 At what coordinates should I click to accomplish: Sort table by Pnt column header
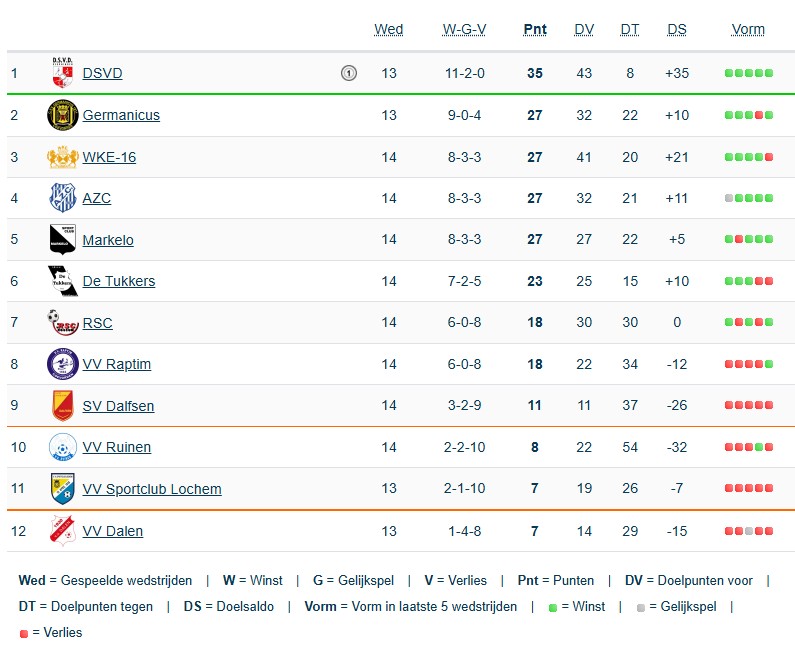535,29
